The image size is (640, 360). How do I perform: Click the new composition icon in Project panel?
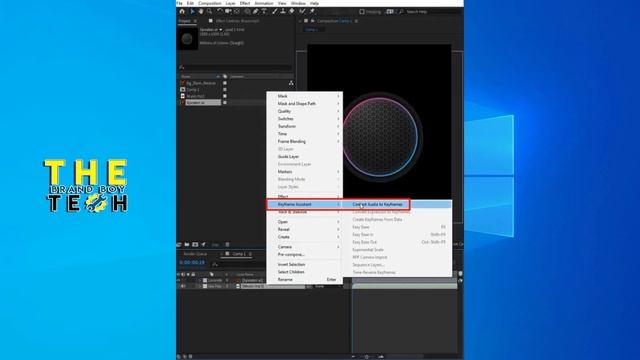pos(195,244)
